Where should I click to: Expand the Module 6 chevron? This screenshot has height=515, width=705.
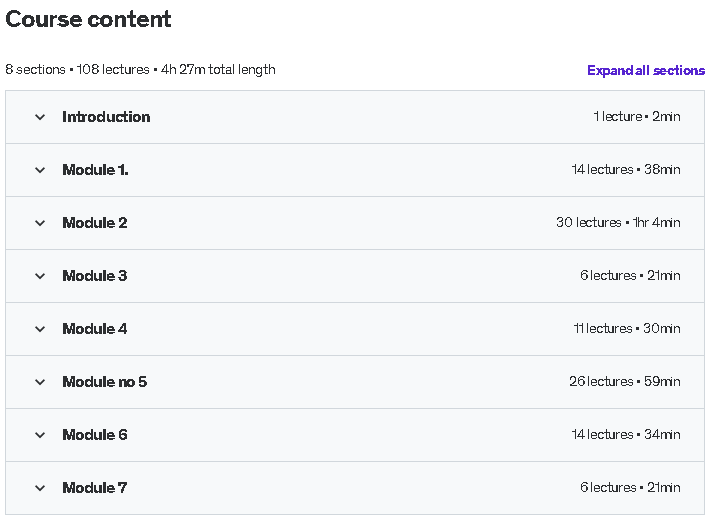point(40,435)
